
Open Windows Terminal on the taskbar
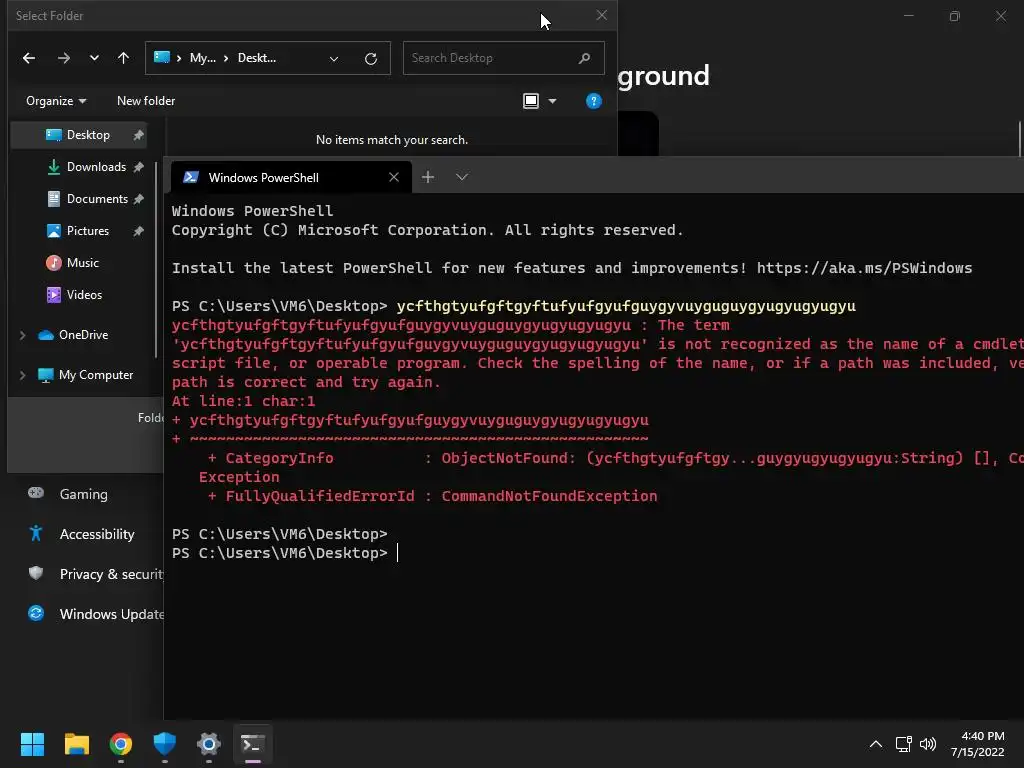253,744
